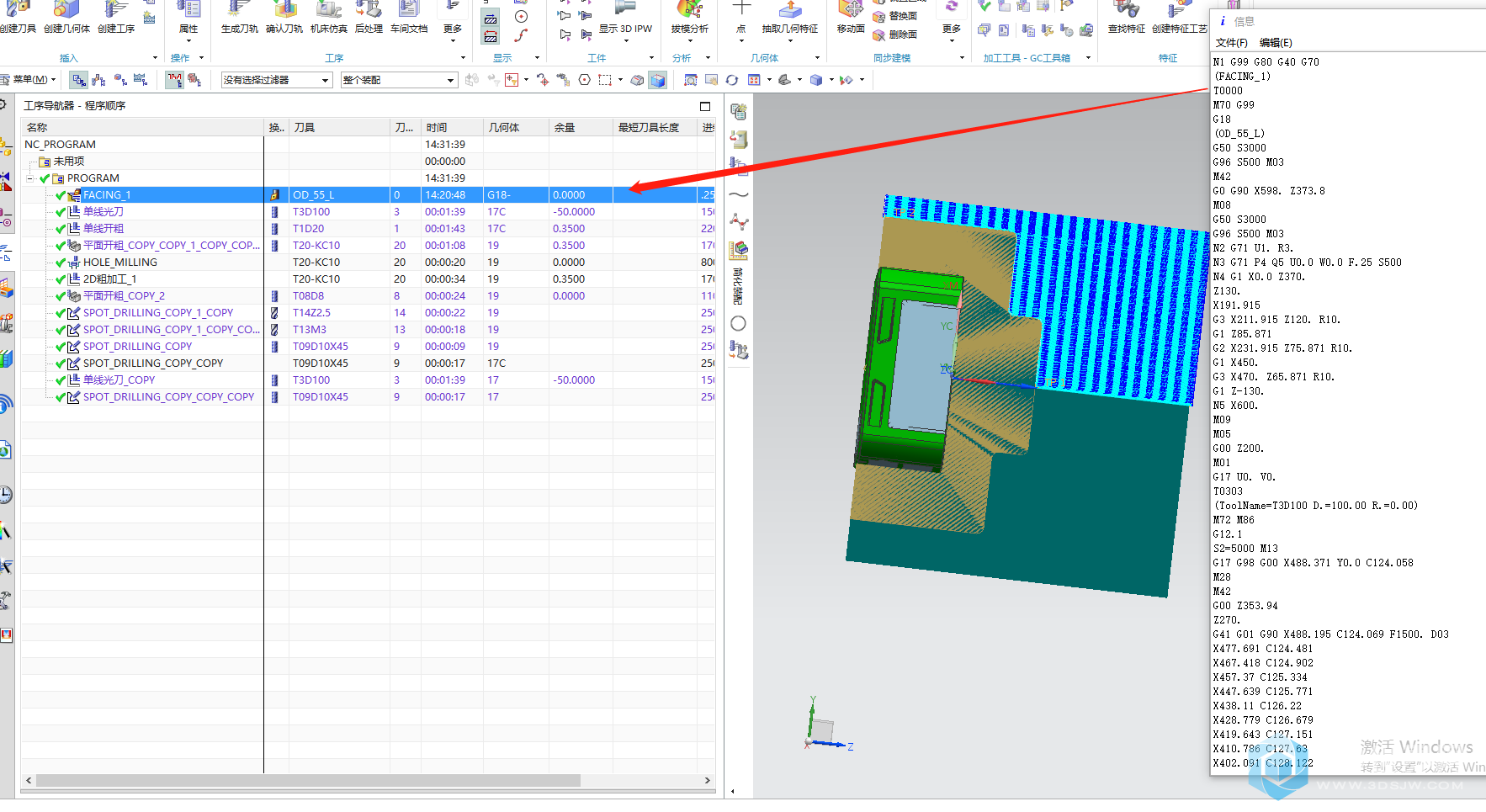Click the Create Tool (创建刀具) icon
The height and width of the screenshot is (812, 1486).
(18, 10)
